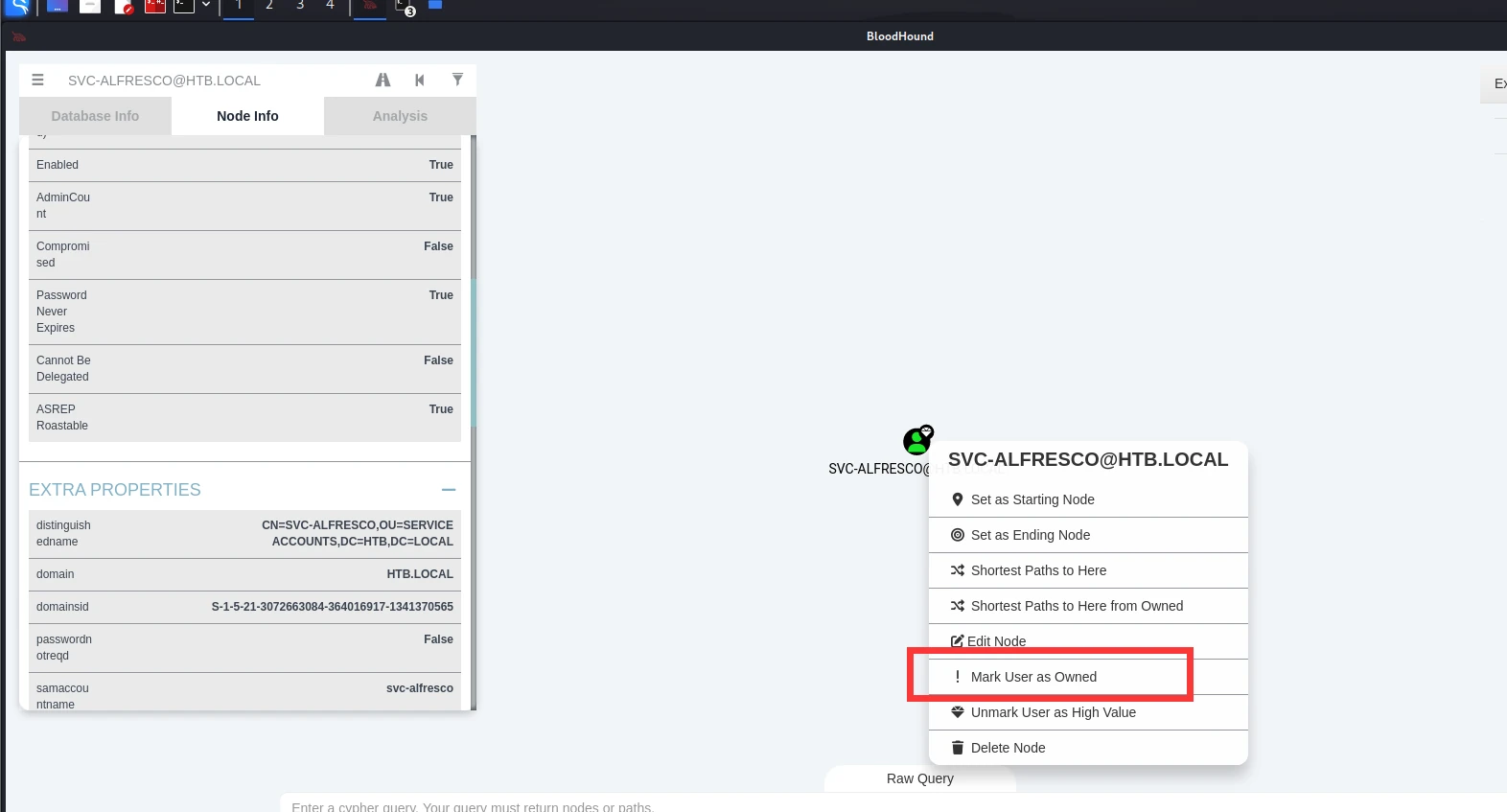Open the Kali applications menu icon

tap(18, 6)
